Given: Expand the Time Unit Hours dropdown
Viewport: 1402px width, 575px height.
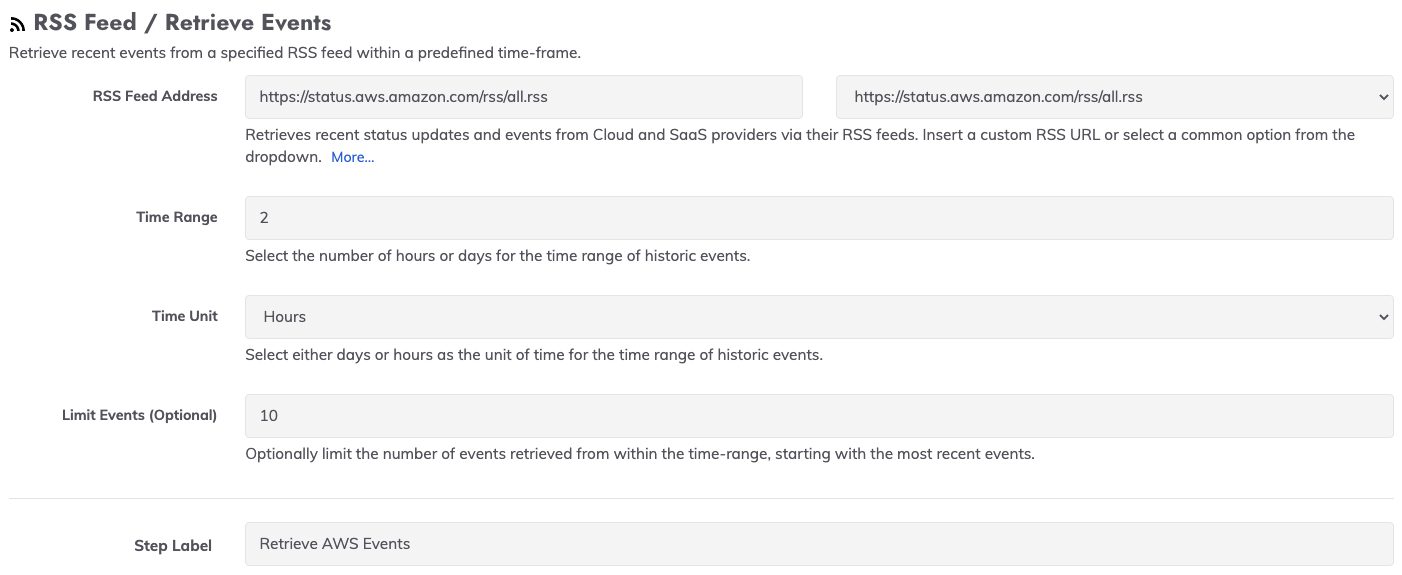Looking at the screenshot, I should point(819,316).
